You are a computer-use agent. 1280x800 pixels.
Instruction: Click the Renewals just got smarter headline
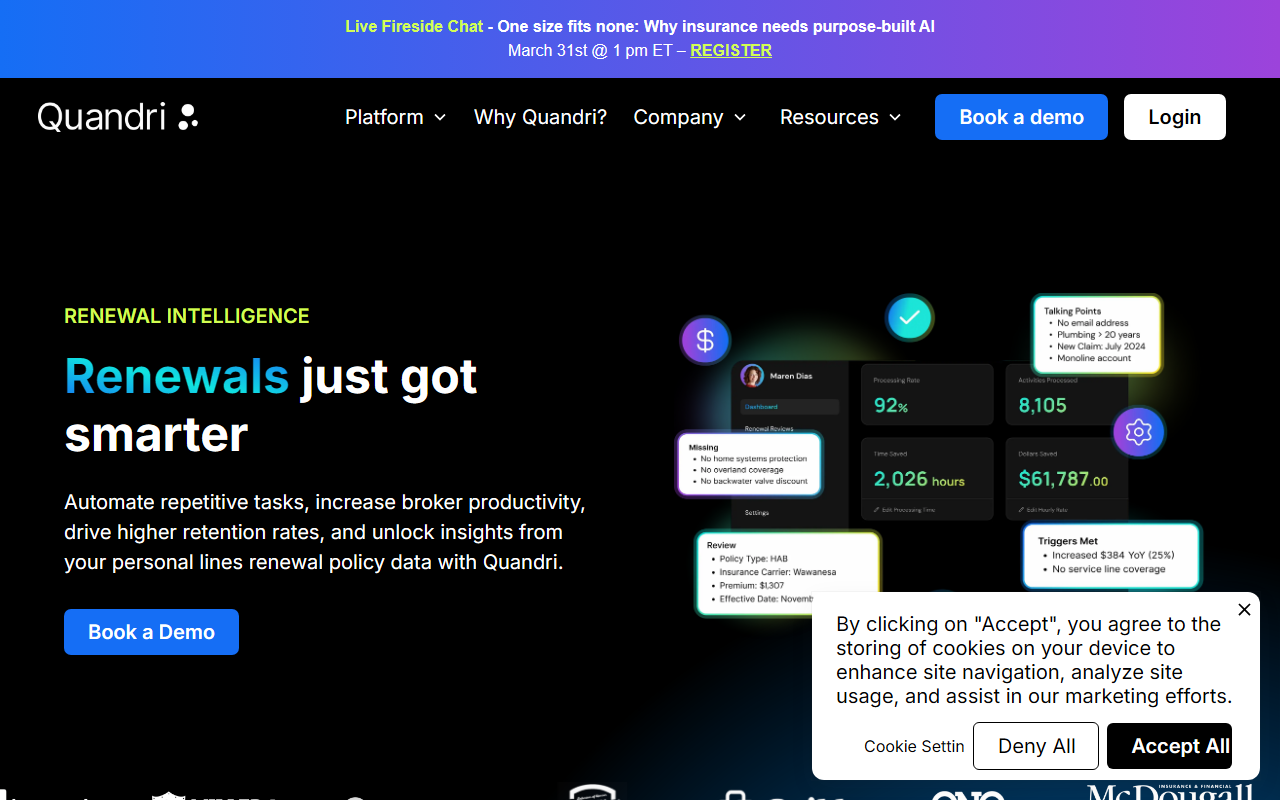pyautogui.click(x=271, y=405)
